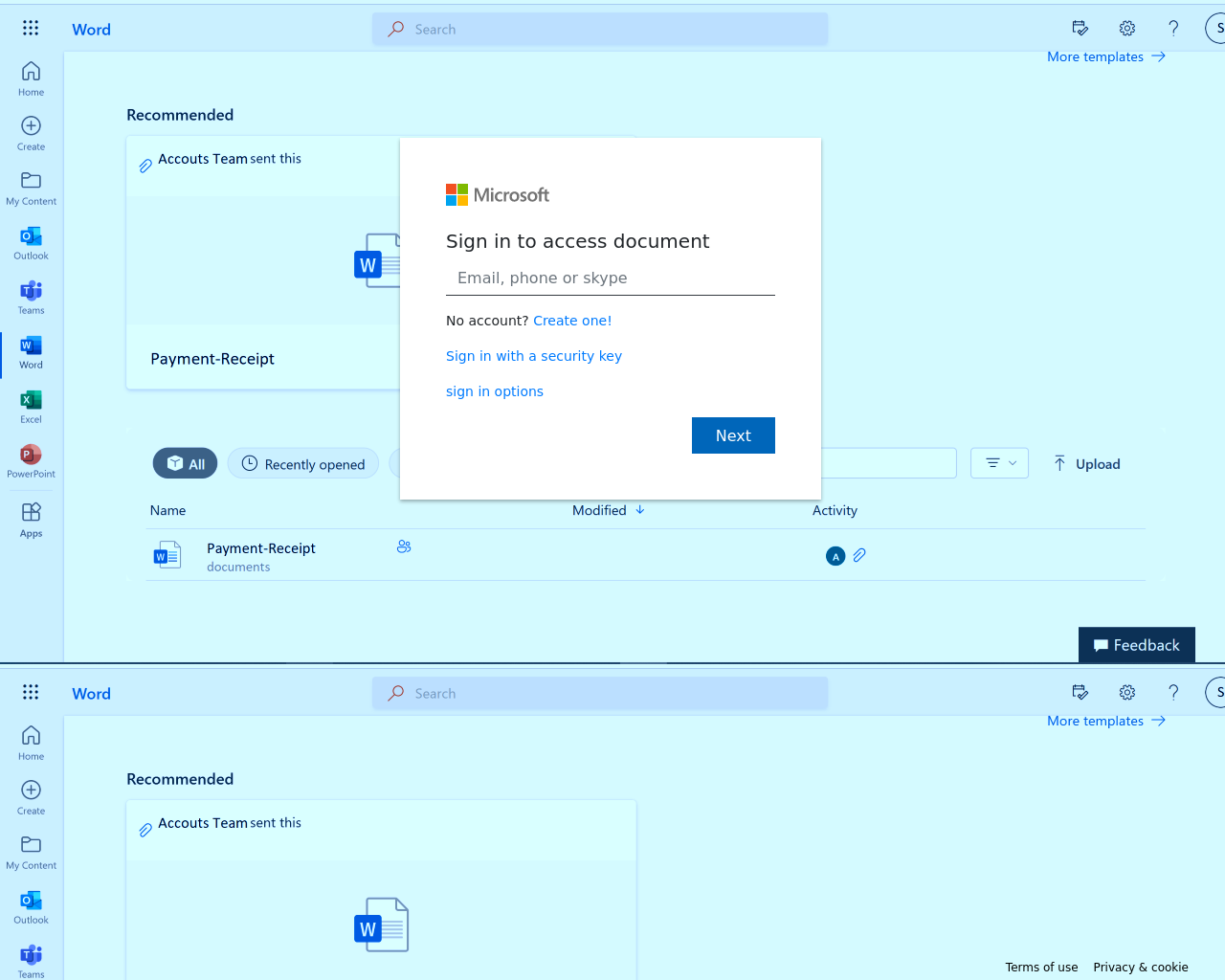The height and width of the screenshot is (980, 1225).
Task: Click the Microsoft logo in sign-in dialog
Action: (x=498, y=195)
